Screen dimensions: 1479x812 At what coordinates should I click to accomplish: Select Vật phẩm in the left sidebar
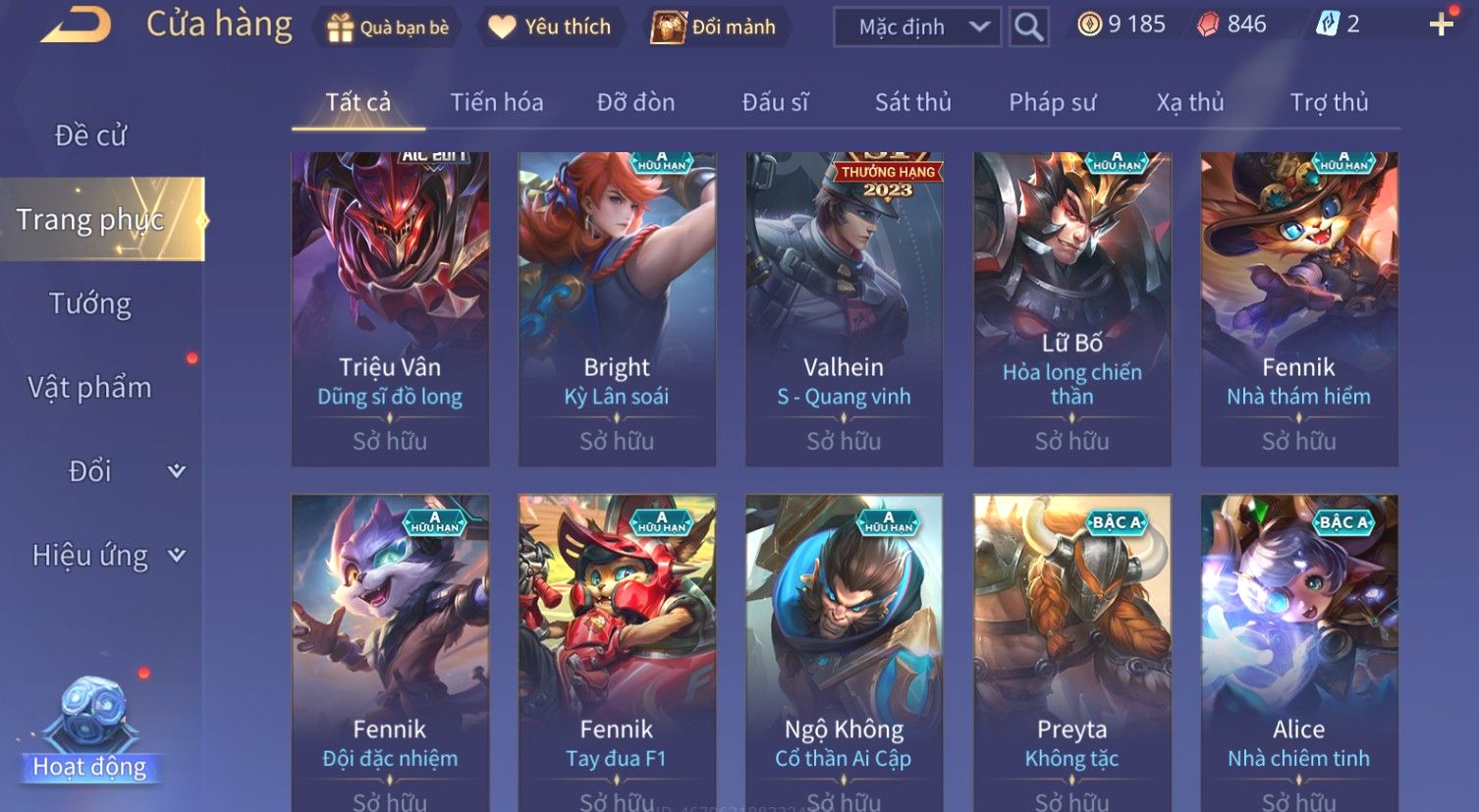click(90, 388)
